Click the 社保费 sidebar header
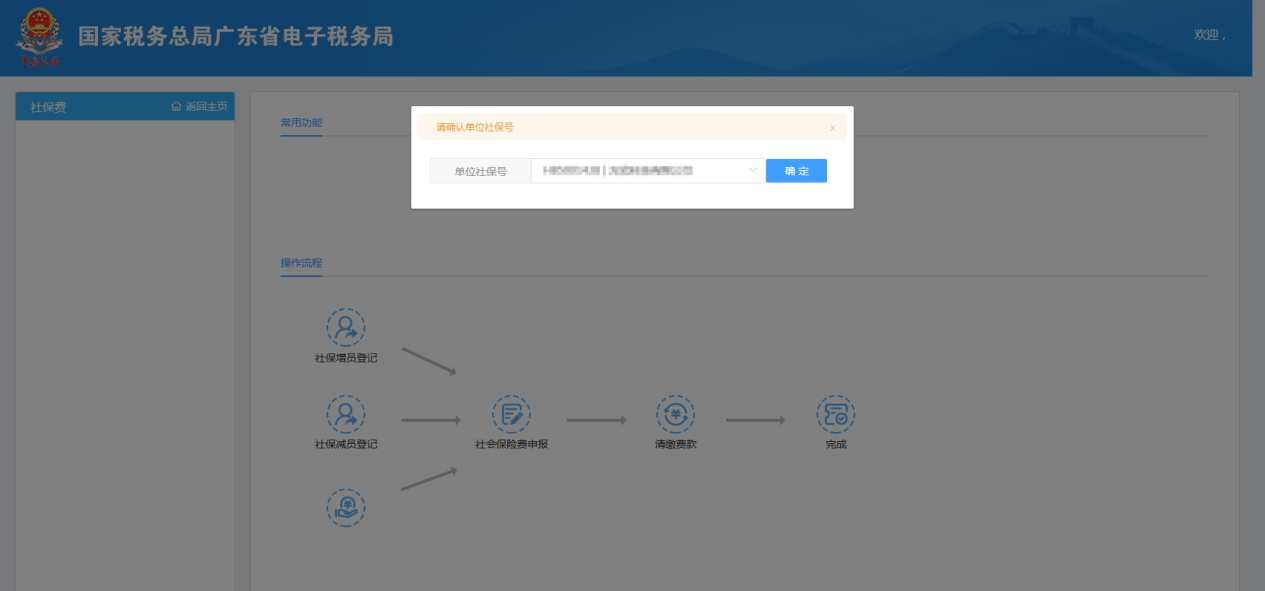 pyautogui.click(x=48, y=107)
